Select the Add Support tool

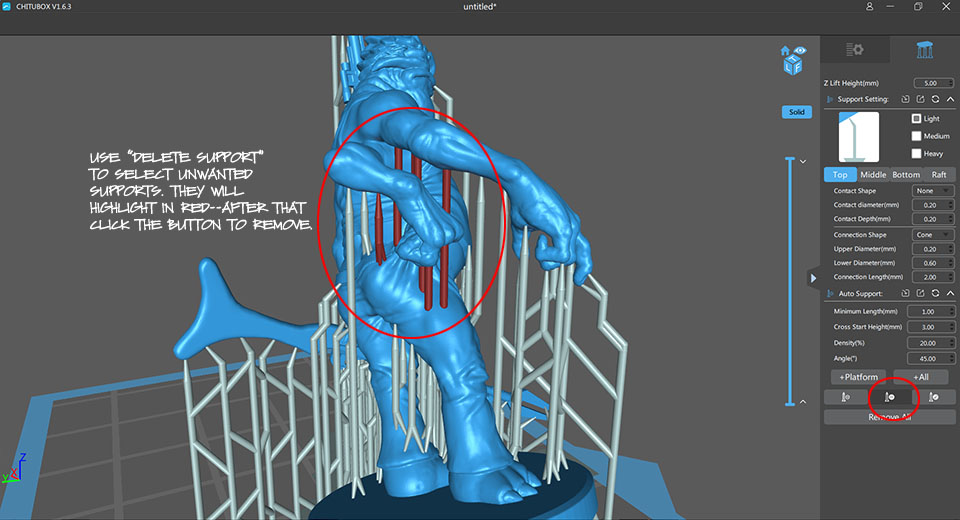pos(845,397)
